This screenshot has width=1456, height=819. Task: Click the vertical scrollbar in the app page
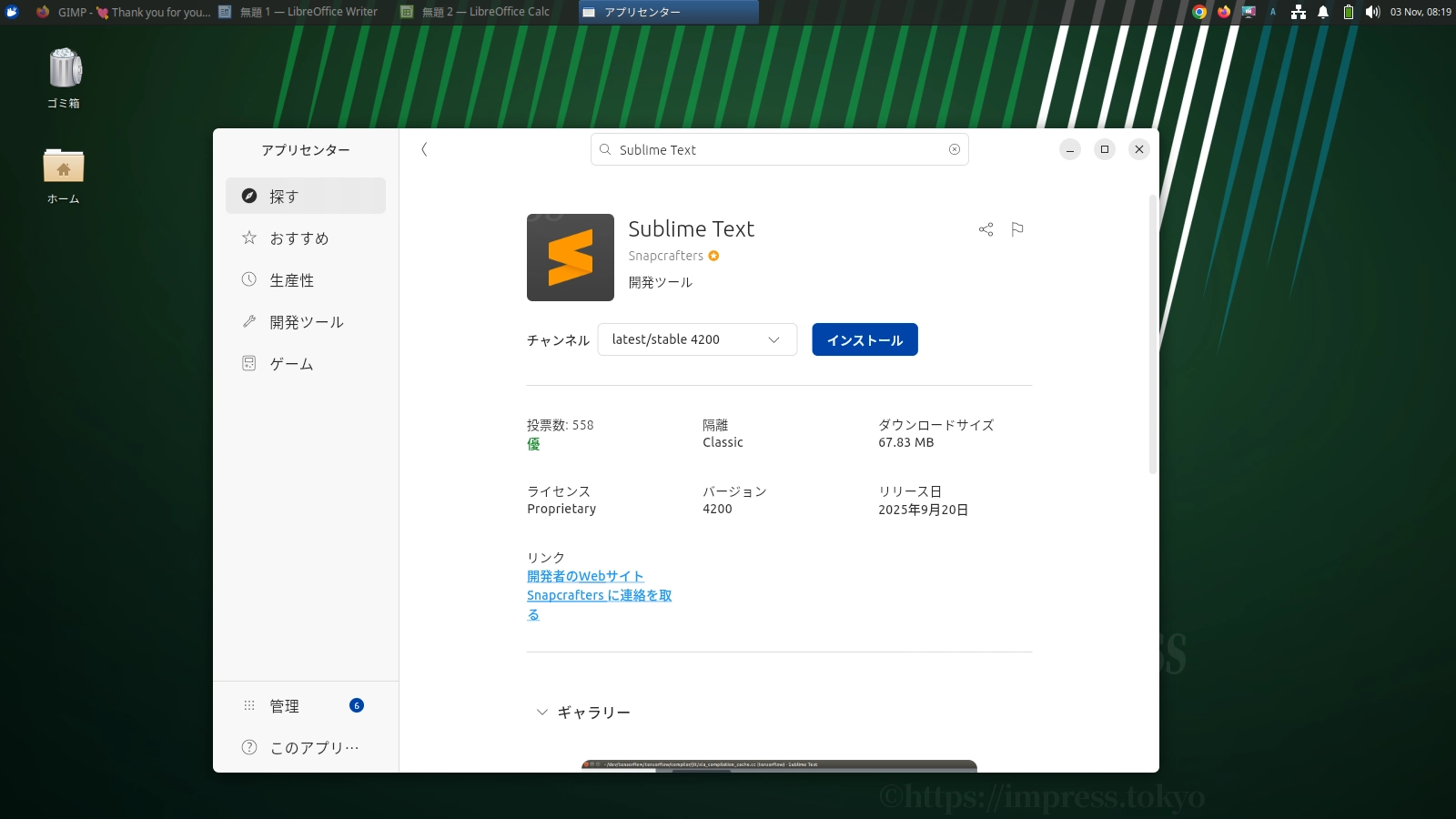coord(1153,334)
